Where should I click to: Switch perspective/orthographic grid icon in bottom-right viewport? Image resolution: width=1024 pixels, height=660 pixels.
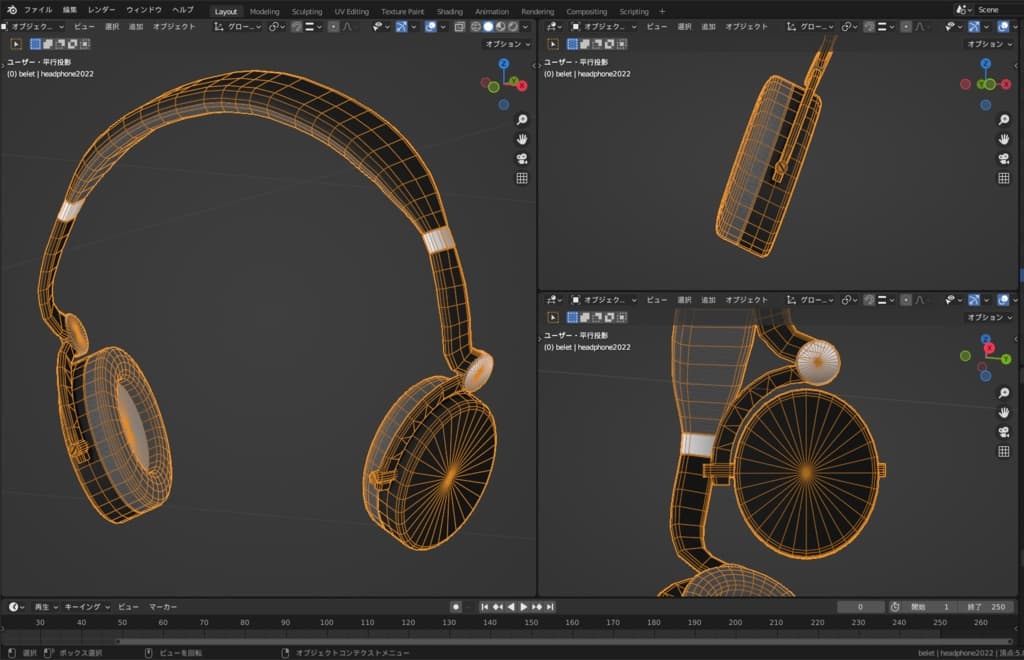tap(1003, 452)
